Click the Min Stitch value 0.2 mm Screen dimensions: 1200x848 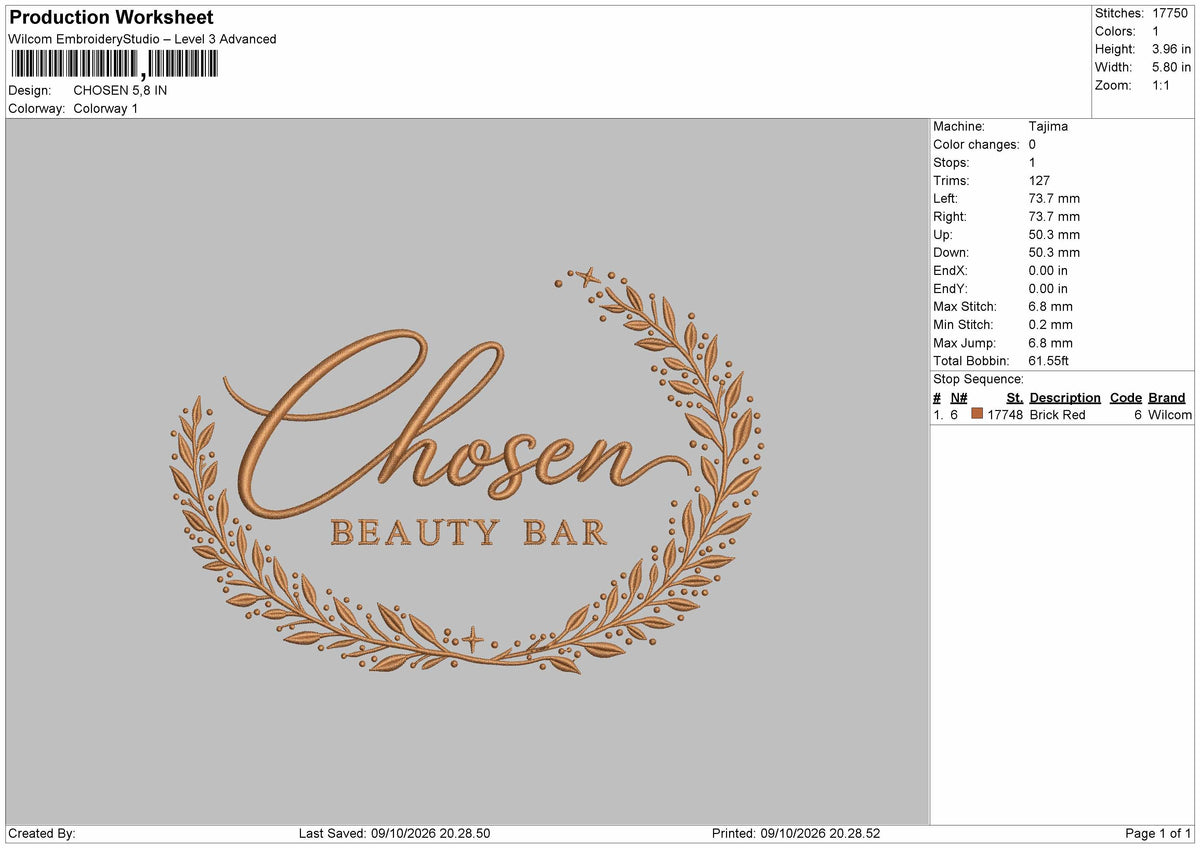pos(1050,324)
